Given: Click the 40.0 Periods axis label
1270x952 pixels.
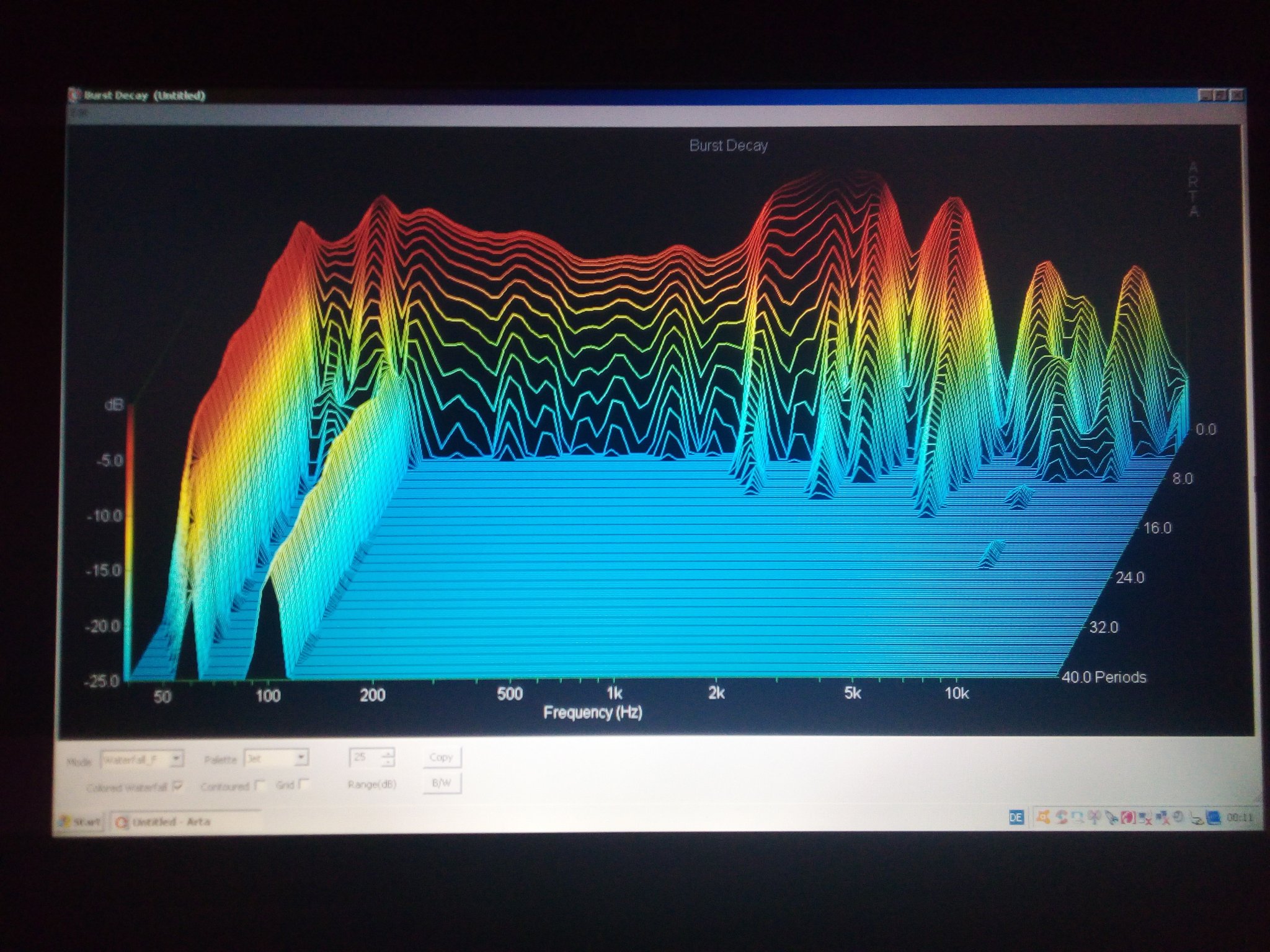Looking at the screenshot, I should [x=1104, y=677].
